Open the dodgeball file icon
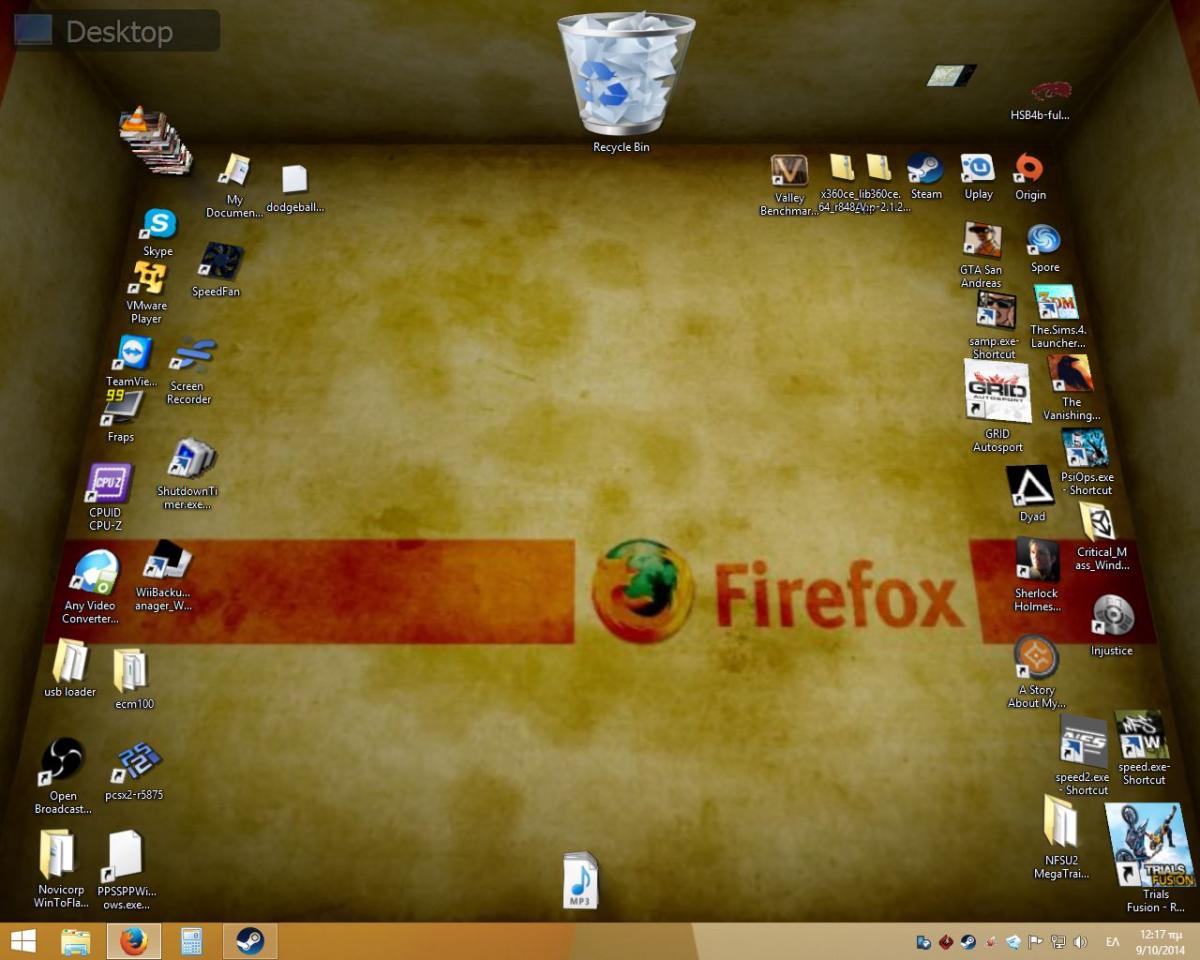 294,180
